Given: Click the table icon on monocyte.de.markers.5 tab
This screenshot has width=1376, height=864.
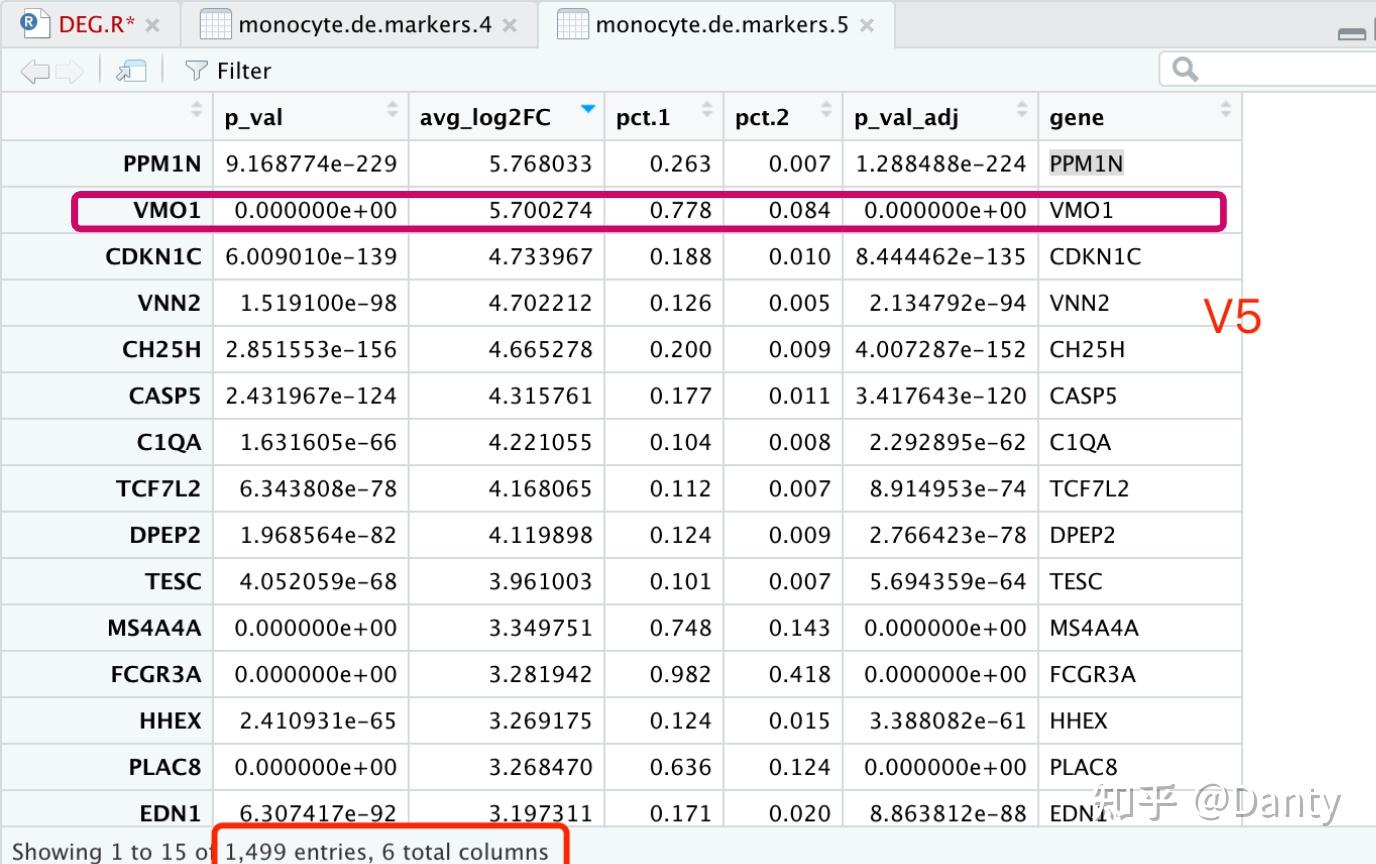Looking at the screenshot, I should 572,25.
